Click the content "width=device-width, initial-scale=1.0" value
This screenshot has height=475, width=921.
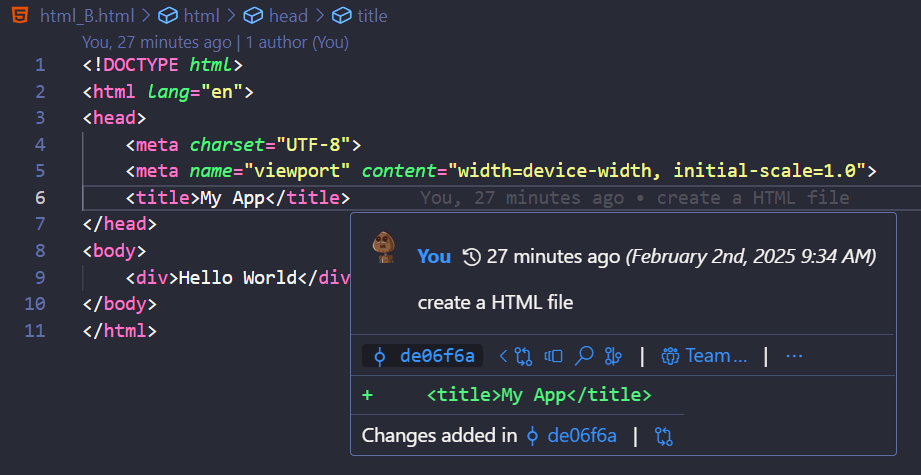tap(657, 171)
